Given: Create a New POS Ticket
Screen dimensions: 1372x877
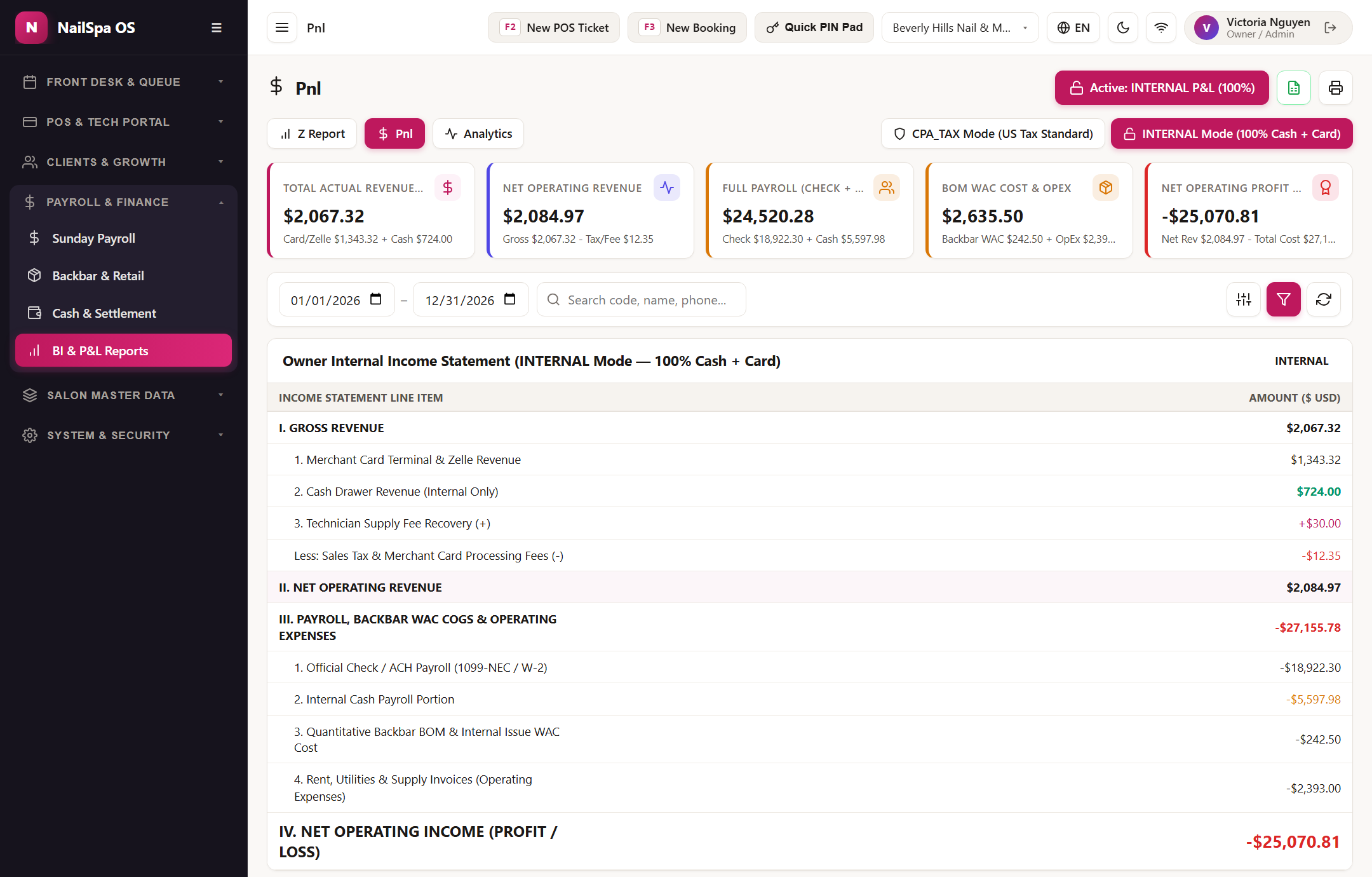Looking at the screenshot, I should (554, 28).
